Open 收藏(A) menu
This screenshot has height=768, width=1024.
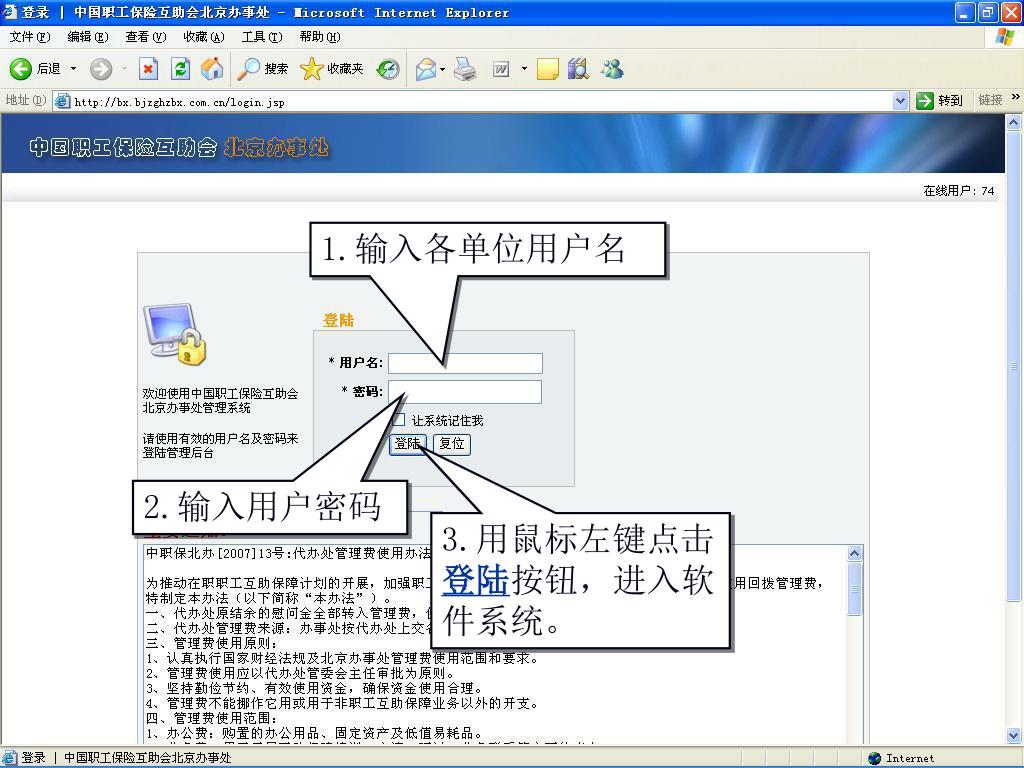(x=204, y=37)
